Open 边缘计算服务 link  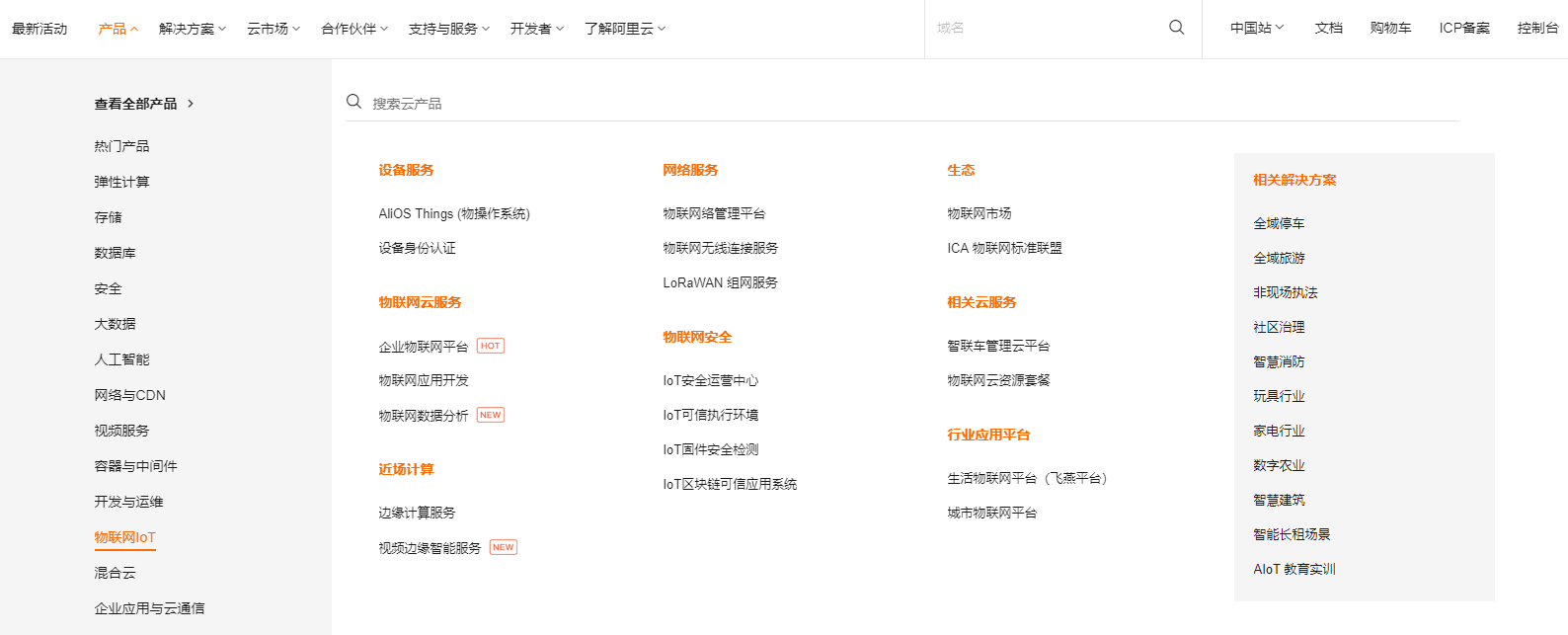pyautogui.click(x=418, y=513)
